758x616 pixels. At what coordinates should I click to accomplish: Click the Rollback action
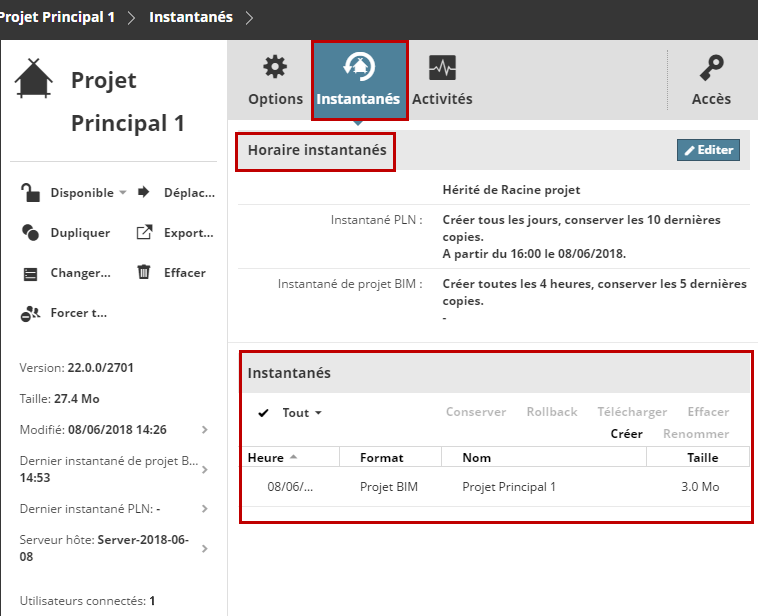pos(552,412)
